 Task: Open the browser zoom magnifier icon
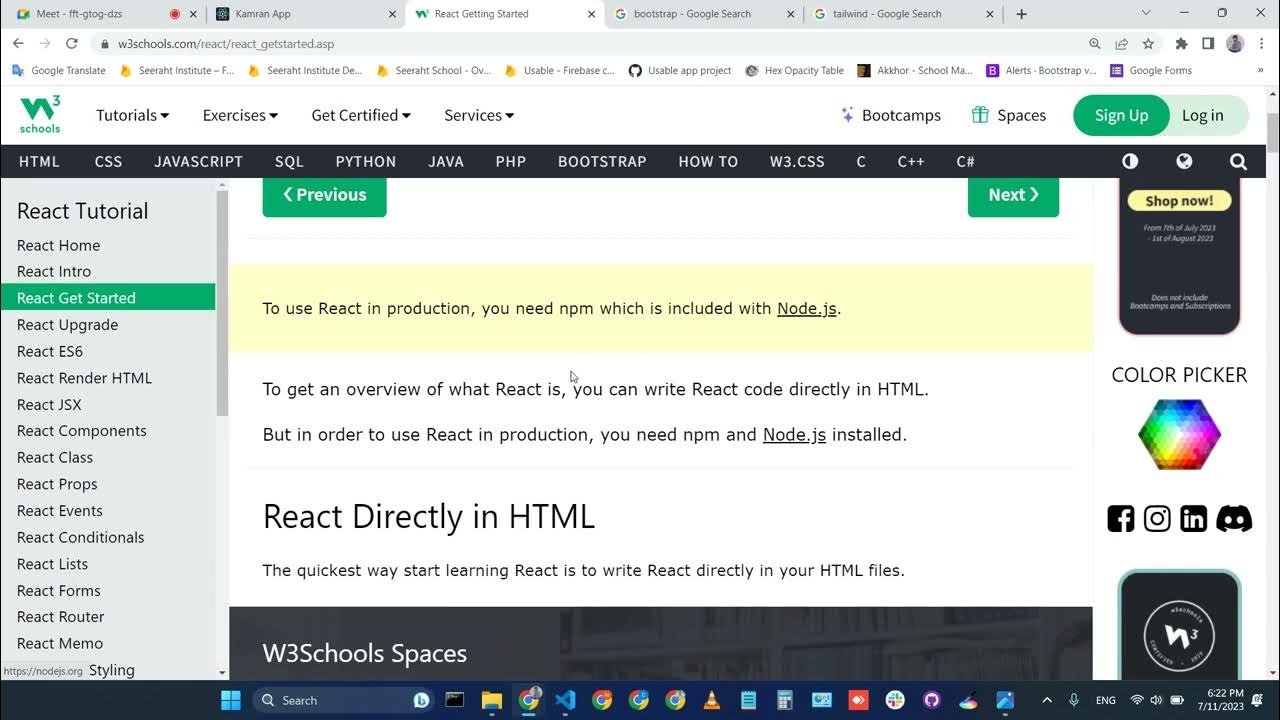(x=1095, y=44)
